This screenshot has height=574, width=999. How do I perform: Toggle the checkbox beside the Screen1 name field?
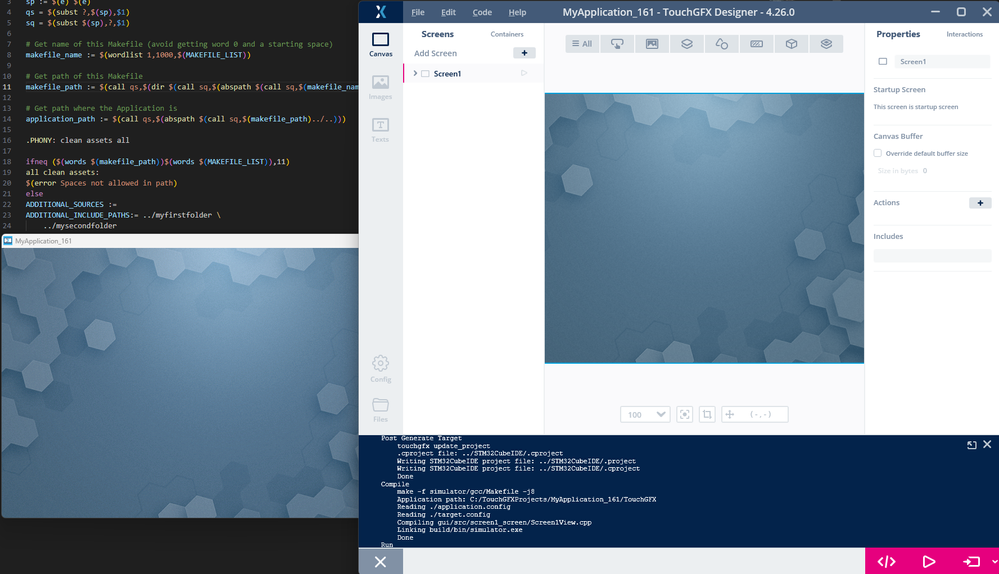[882, 62]
